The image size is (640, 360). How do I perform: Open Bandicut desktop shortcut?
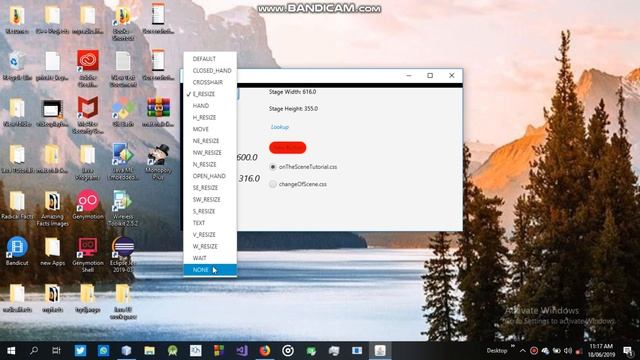tap(17, 251)
